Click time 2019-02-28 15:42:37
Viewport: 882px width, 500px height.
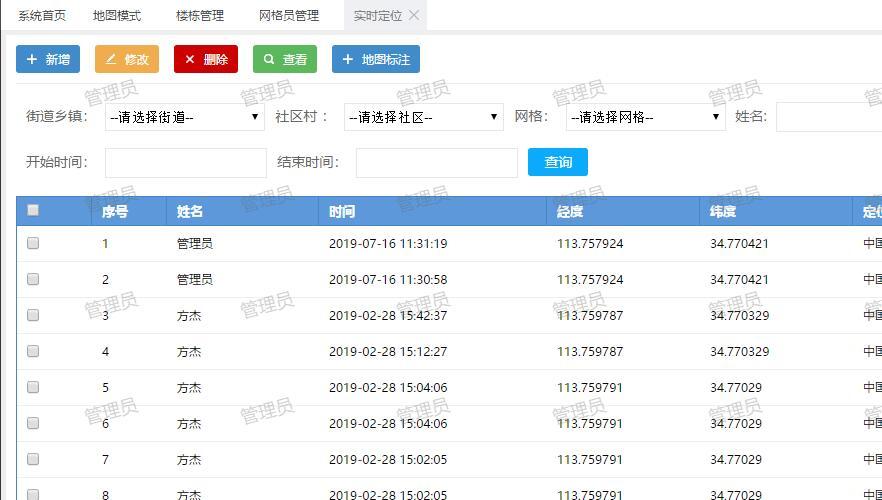(388, 316)
